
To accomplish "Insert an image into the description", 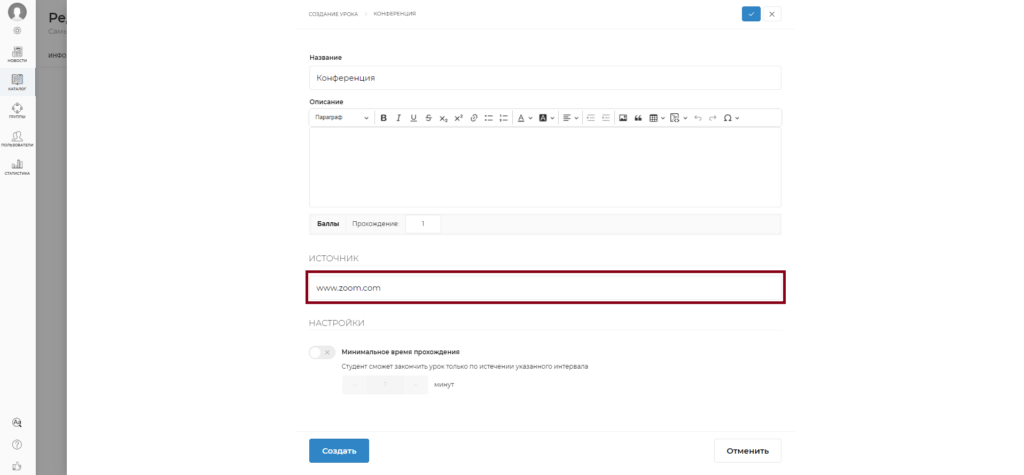I will click(623, 118).
